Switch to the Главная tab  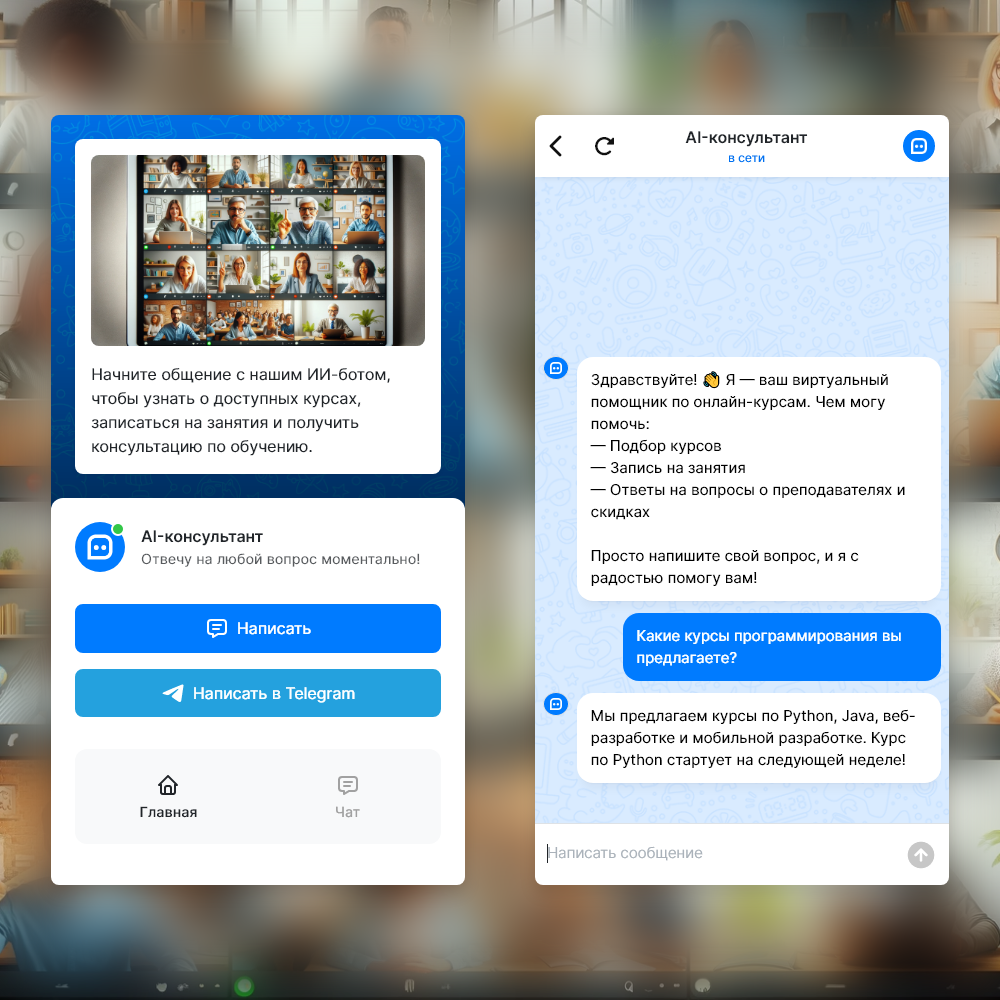tap(168, 797)
